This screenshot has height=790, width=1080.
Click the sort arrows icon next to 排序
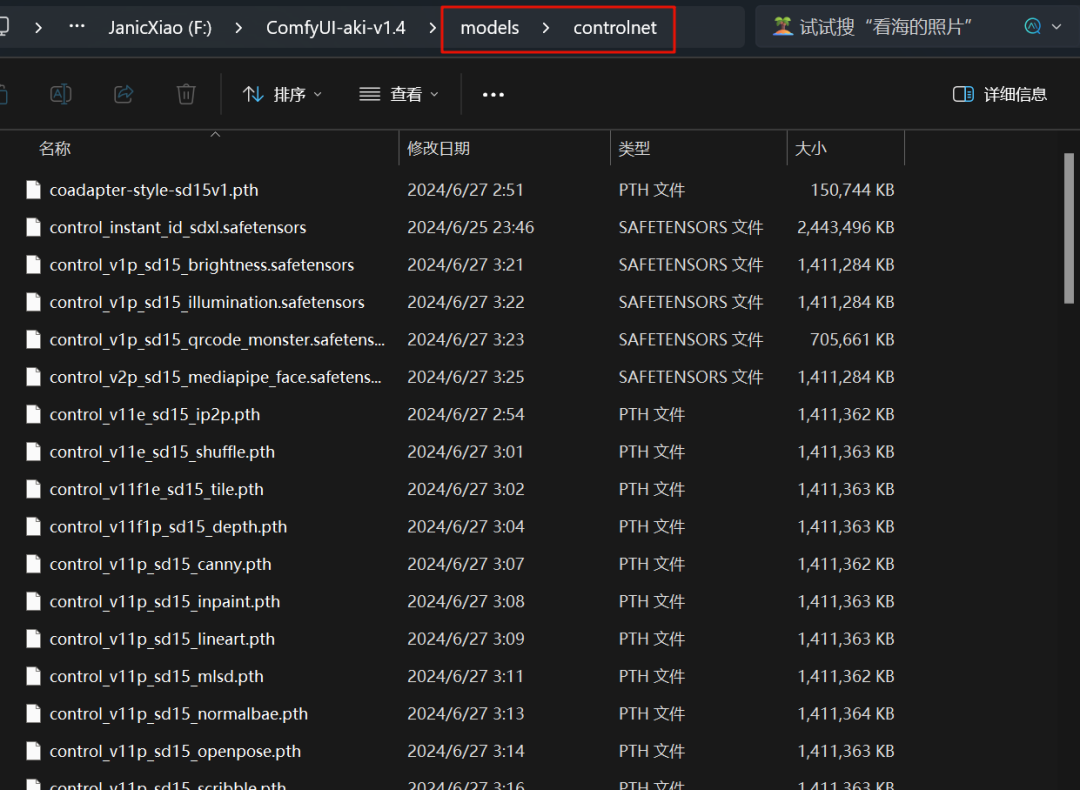[x=253, y=93]
